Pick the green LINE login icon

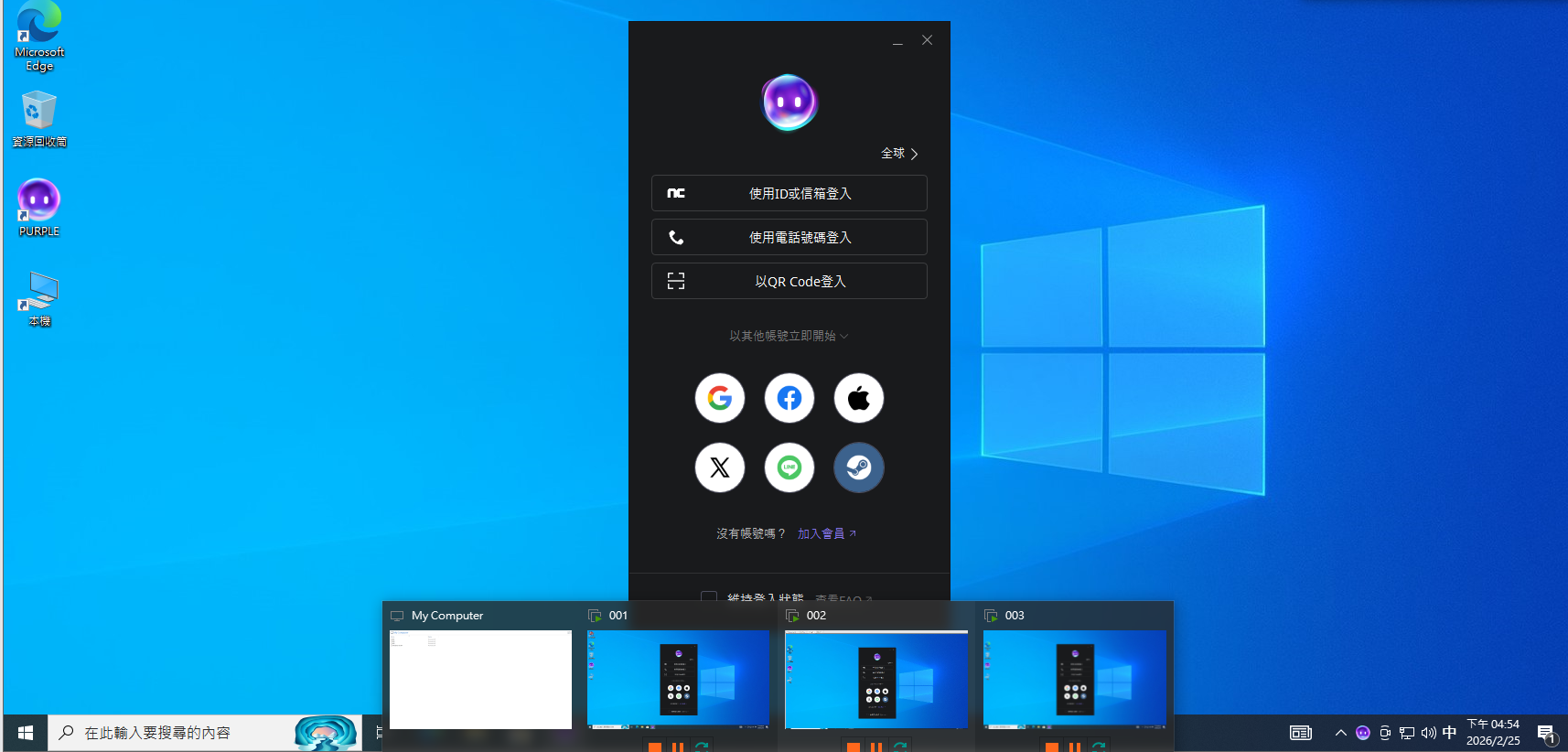coord(789,467)
